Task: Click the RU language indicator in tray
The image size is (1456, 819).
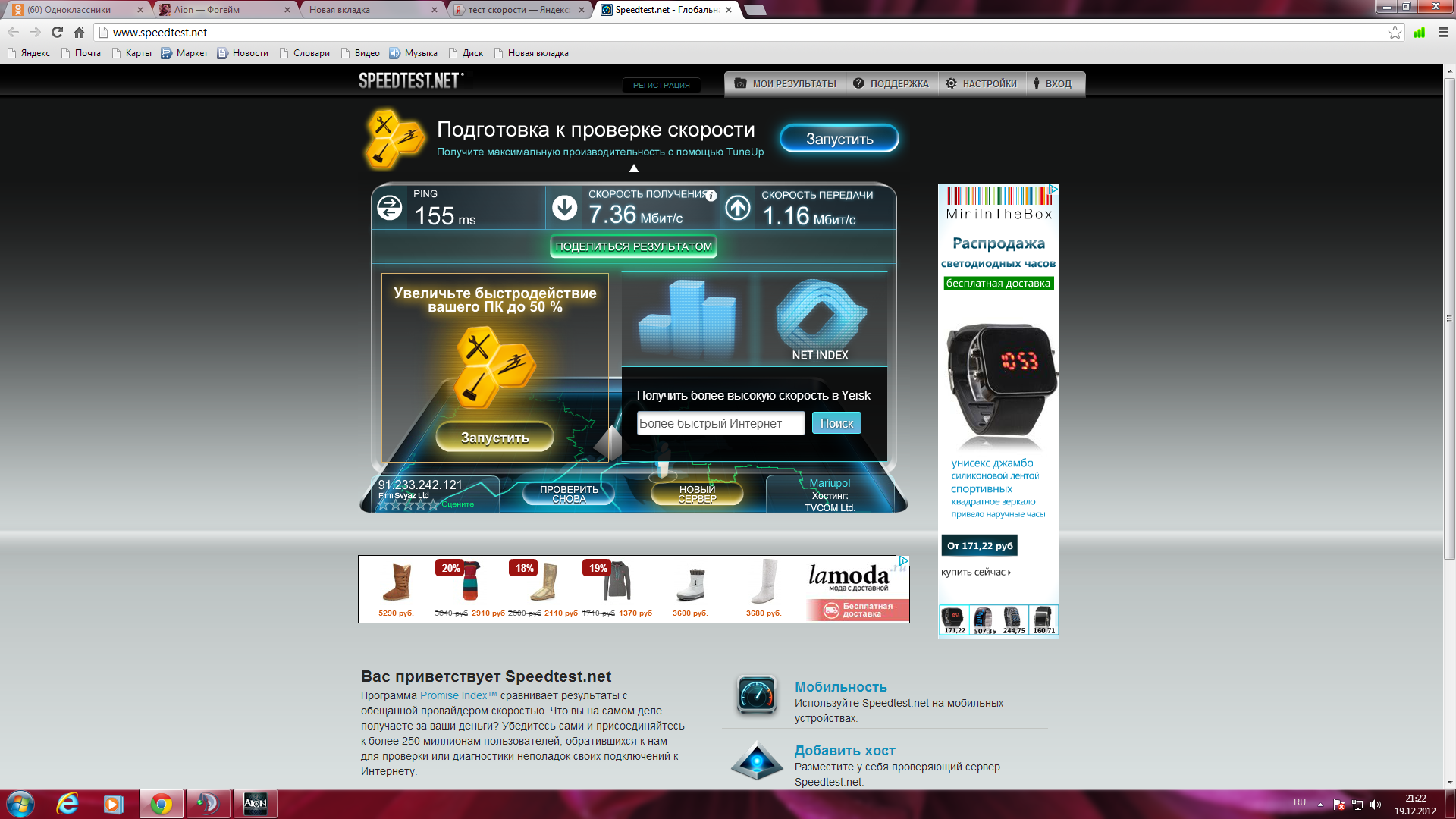Action: click(1300, 802)
